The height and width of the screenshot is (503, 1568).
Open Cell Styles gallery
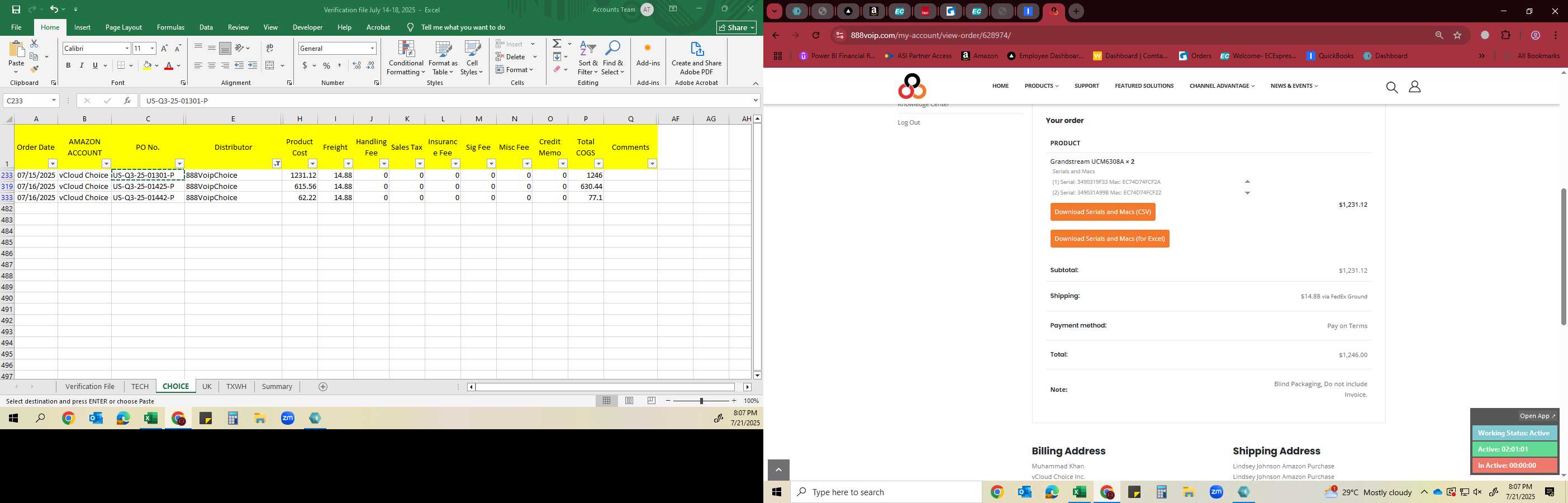coord(472,59)
